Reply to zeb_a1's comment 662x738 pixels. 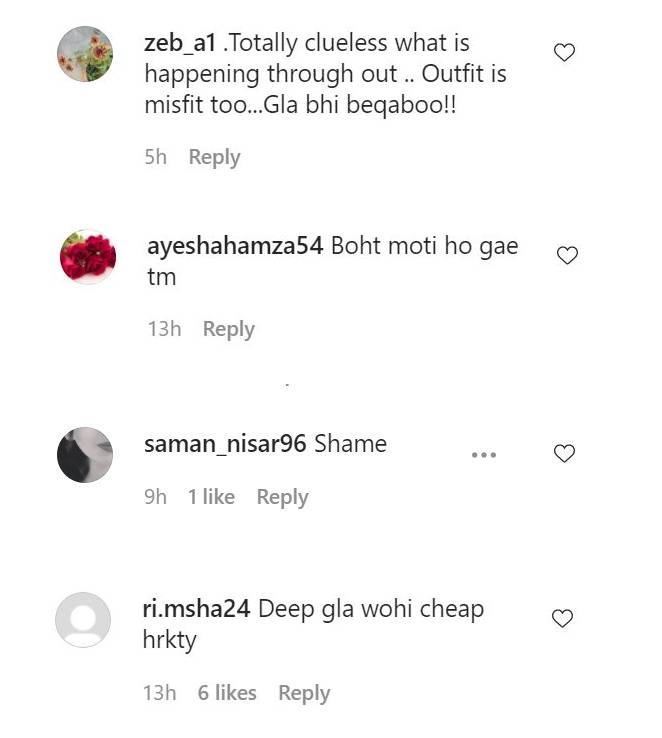pyautogui.click(x=215, y=157)
